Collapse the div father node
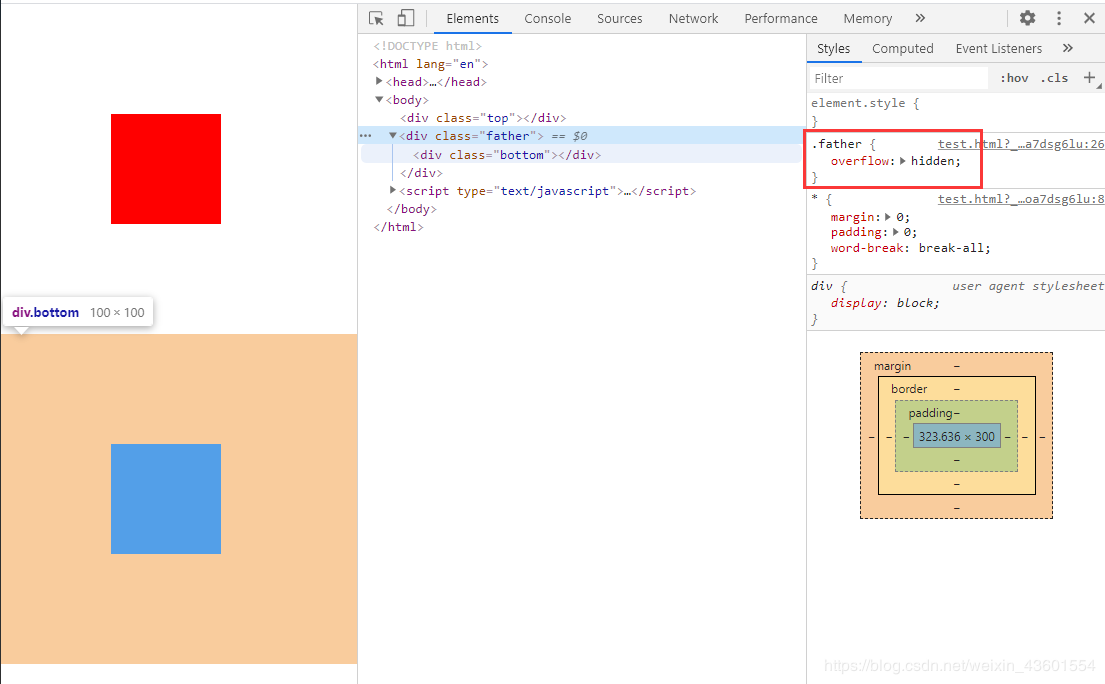 click(x=393, y=135)
